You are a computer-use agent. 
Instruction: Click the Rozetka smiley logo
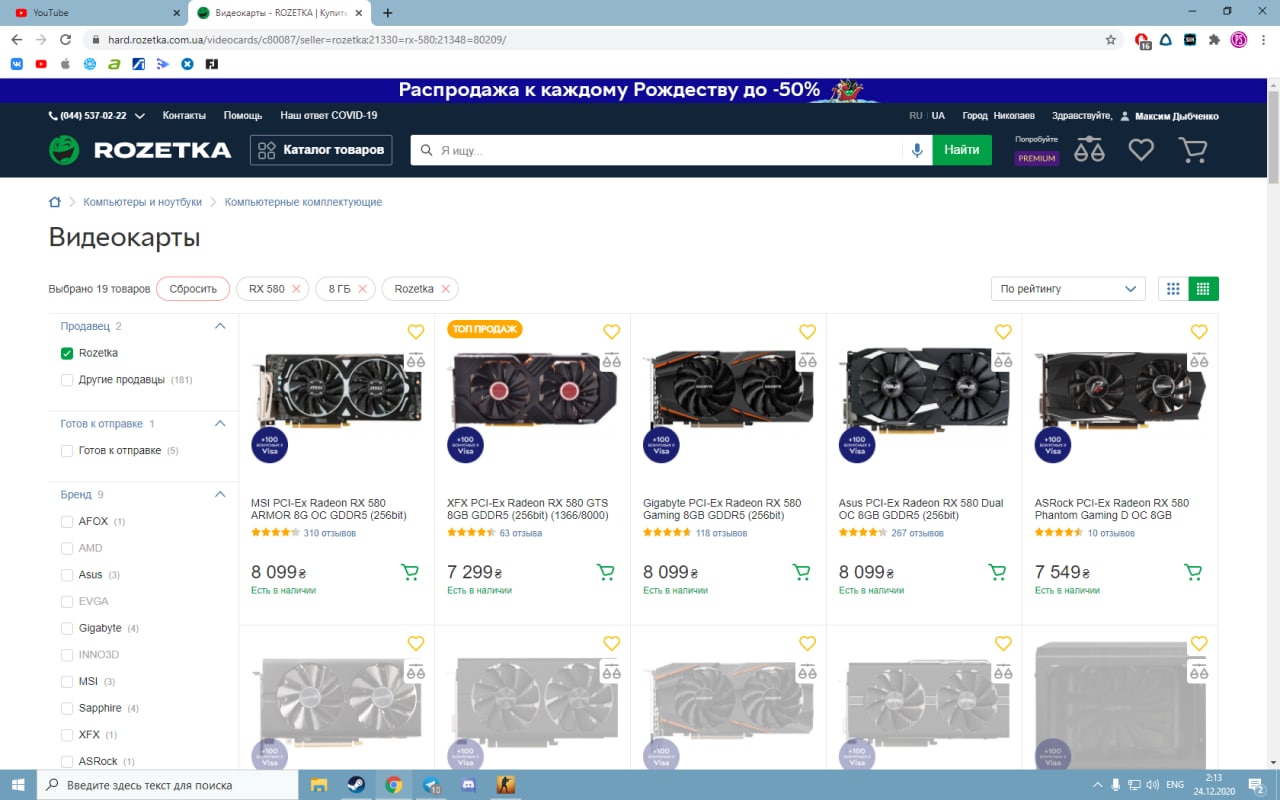[64, 150]
